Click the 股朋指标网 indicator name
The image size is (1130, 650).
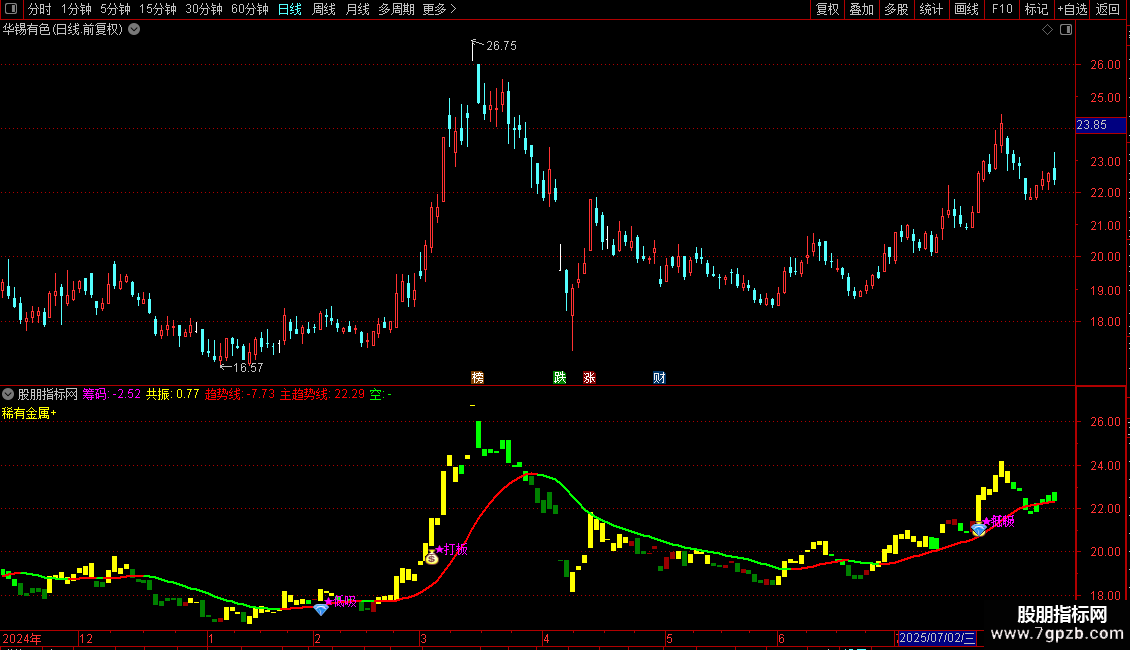click(48, 394)
